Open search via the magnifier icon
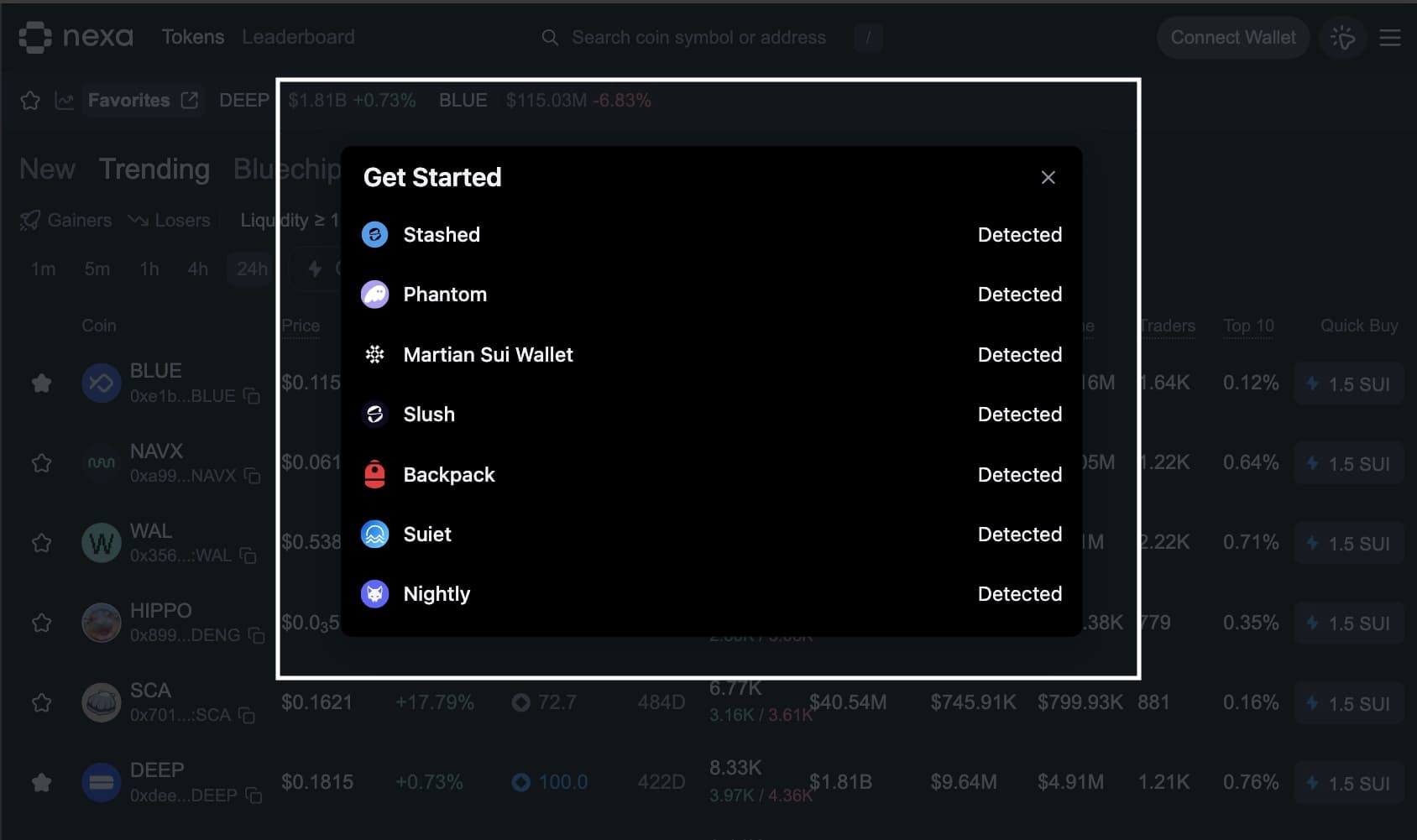 [550, 38]
